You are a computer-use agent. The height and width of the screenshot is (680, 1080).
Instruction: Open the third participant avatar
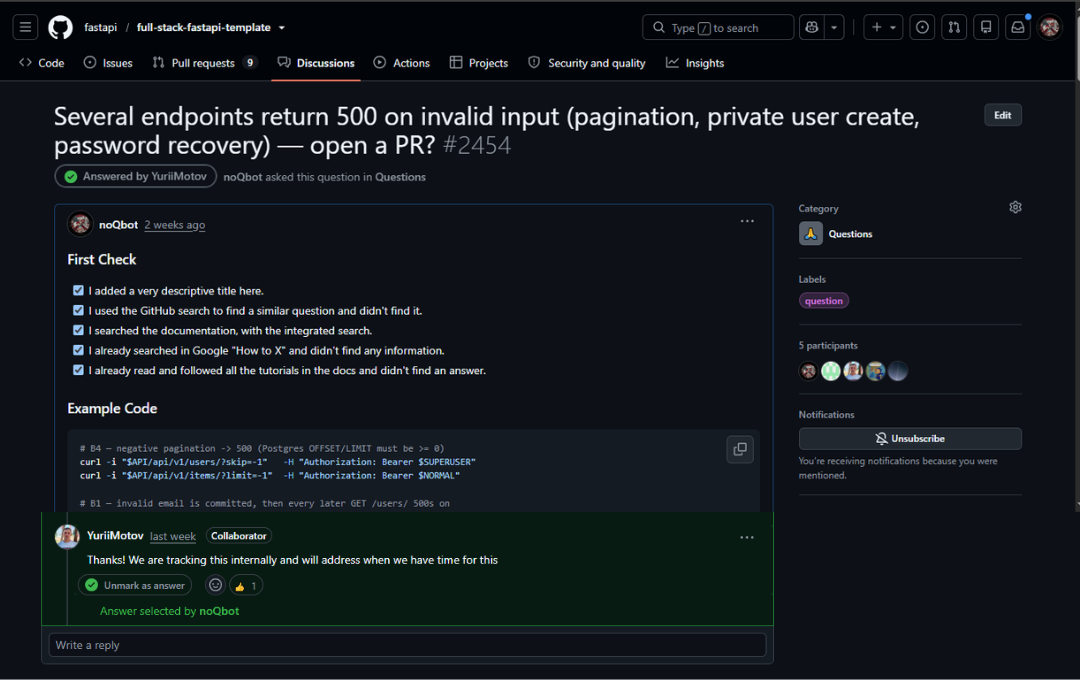click(x=853, y=371)
